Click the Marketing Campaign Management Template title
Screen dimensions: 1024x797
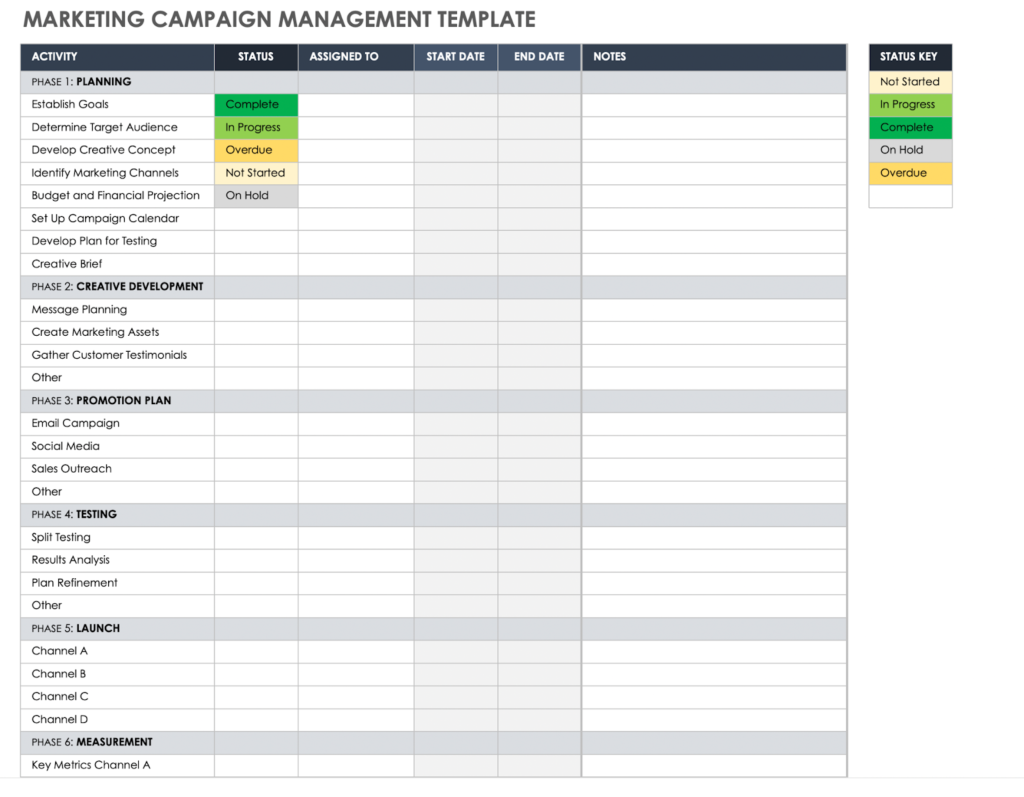[x=280, y=20]
